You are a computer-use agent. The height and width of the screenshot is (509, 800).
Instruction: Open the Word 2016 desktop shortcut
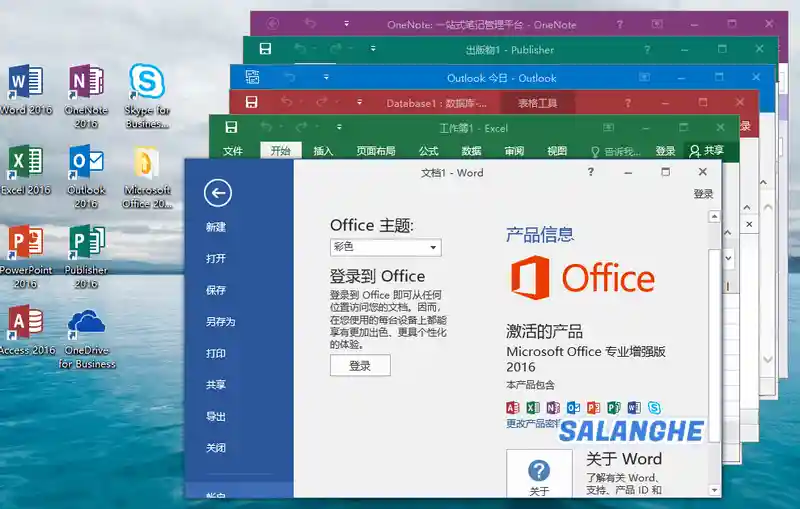[26, 90]
